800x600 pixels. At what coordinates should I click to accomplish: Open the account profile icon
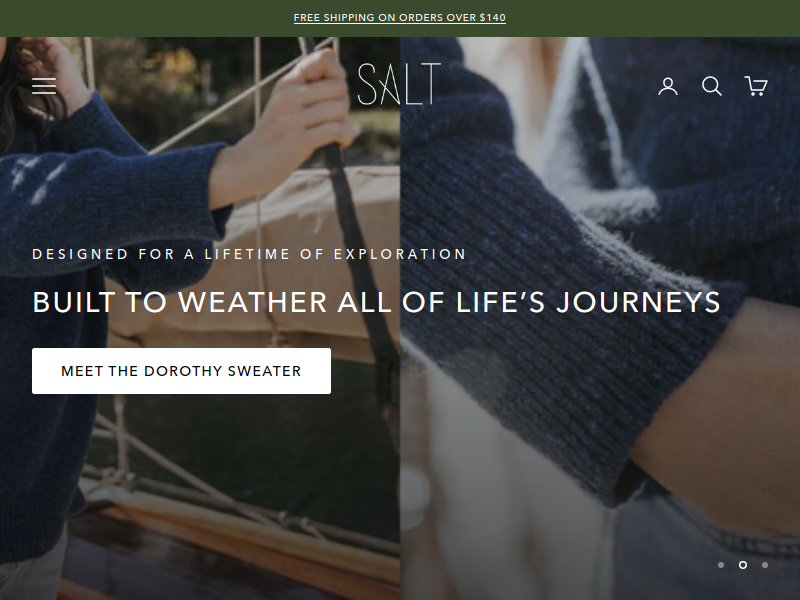pos(667,86)
